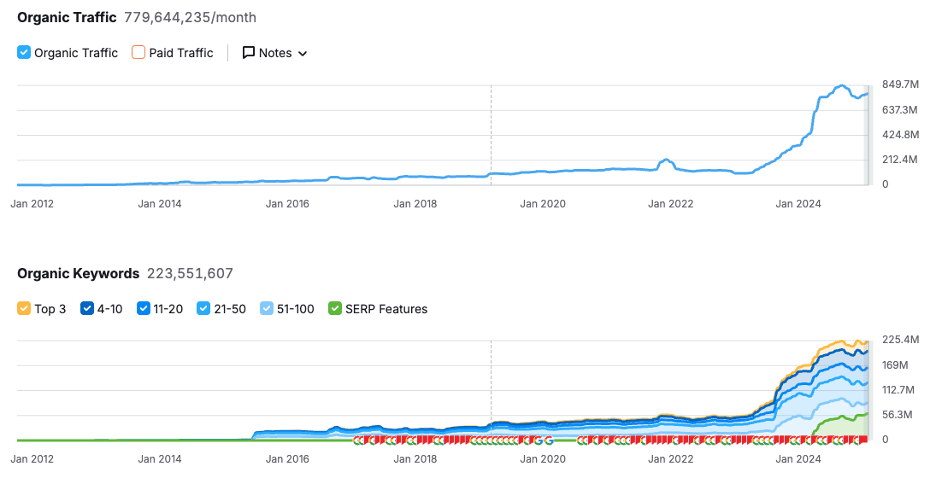Click the Organic Traffic line's highest peak
This screenshot has height=484, width=936.
[842, 86]
